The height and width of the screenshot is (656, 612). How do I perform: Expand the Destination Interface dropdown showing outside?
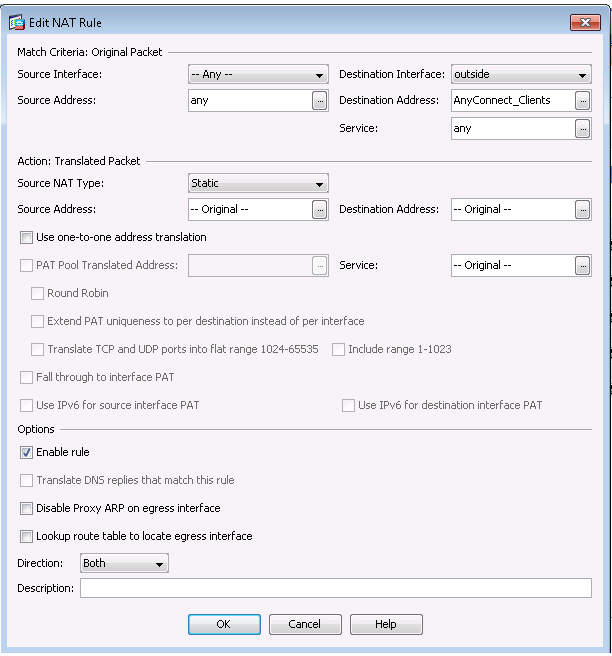click(520, 75)
